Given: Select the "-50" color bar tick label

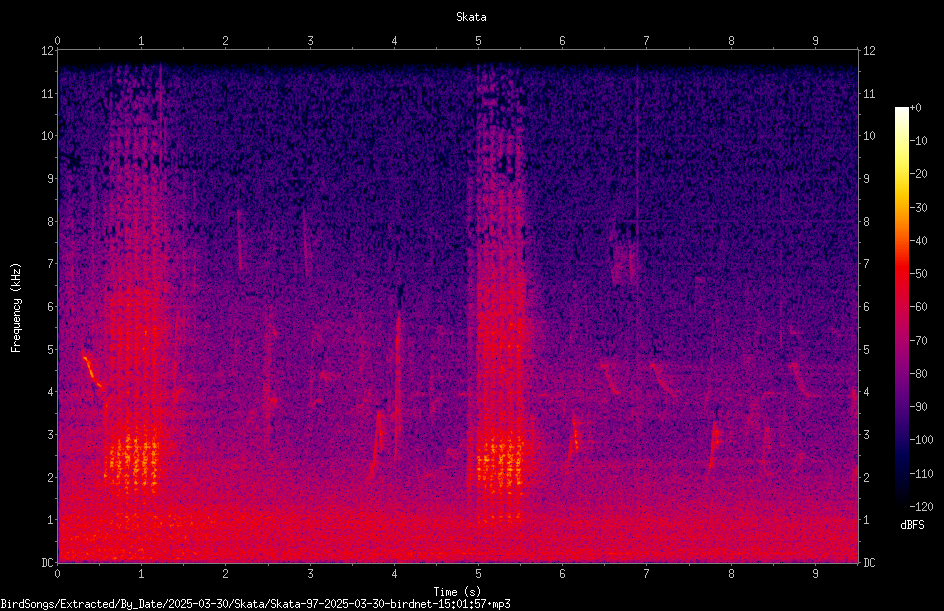Looking at the screenshot, I should [919, 274].
